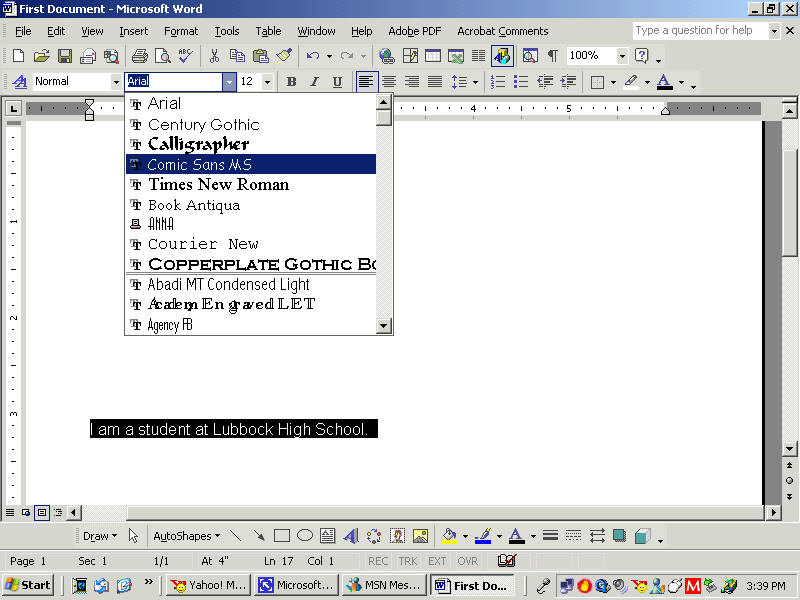Click the font list scroll down arrow
Viewport: 800px width, 600px height.
click(x=384, y=326)
